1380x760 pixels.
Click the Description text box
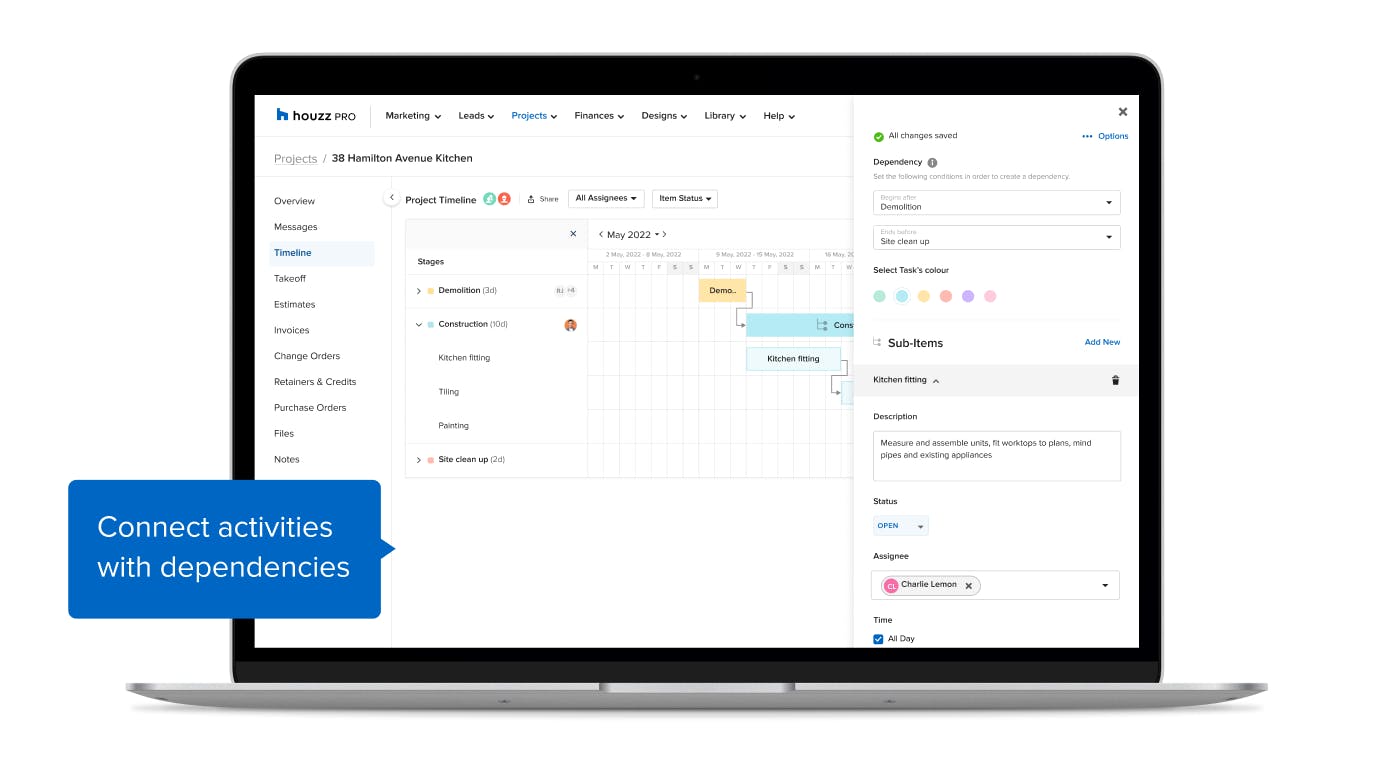coord(996,455)
